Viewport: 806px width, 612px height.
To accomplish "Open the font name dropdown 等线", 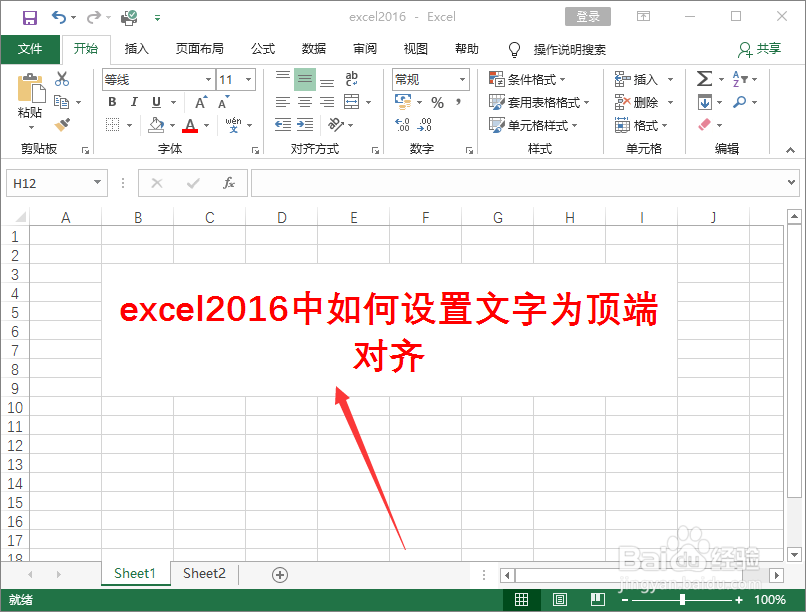I will 208,80.
